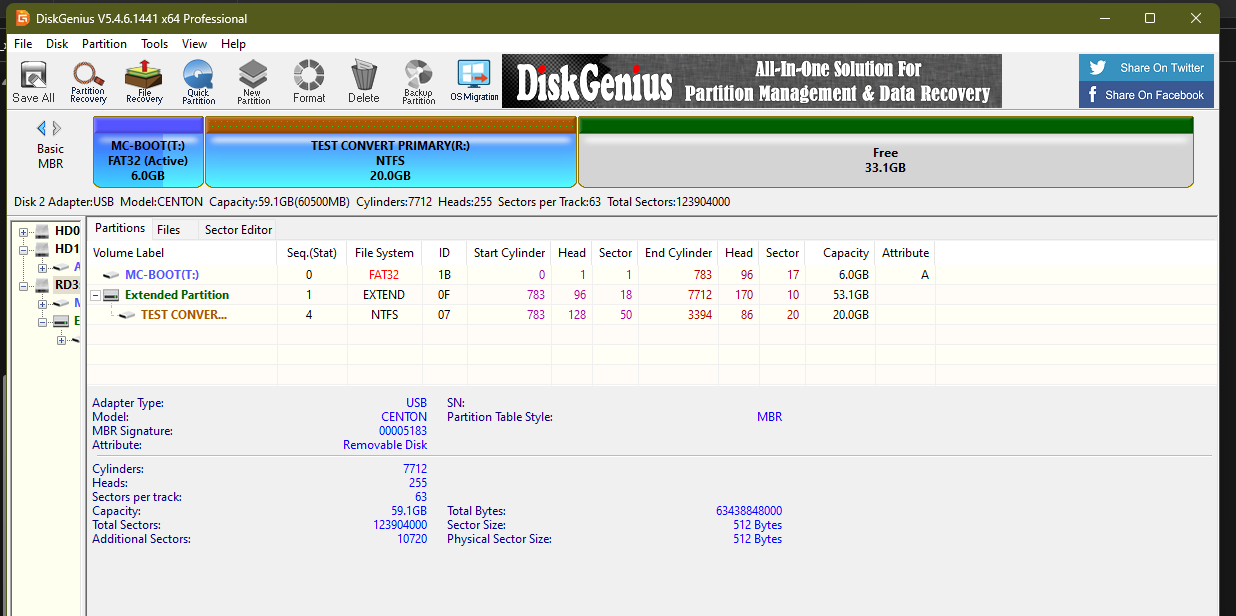Open the View menu

pyautogui.click(x=194, y=44)
